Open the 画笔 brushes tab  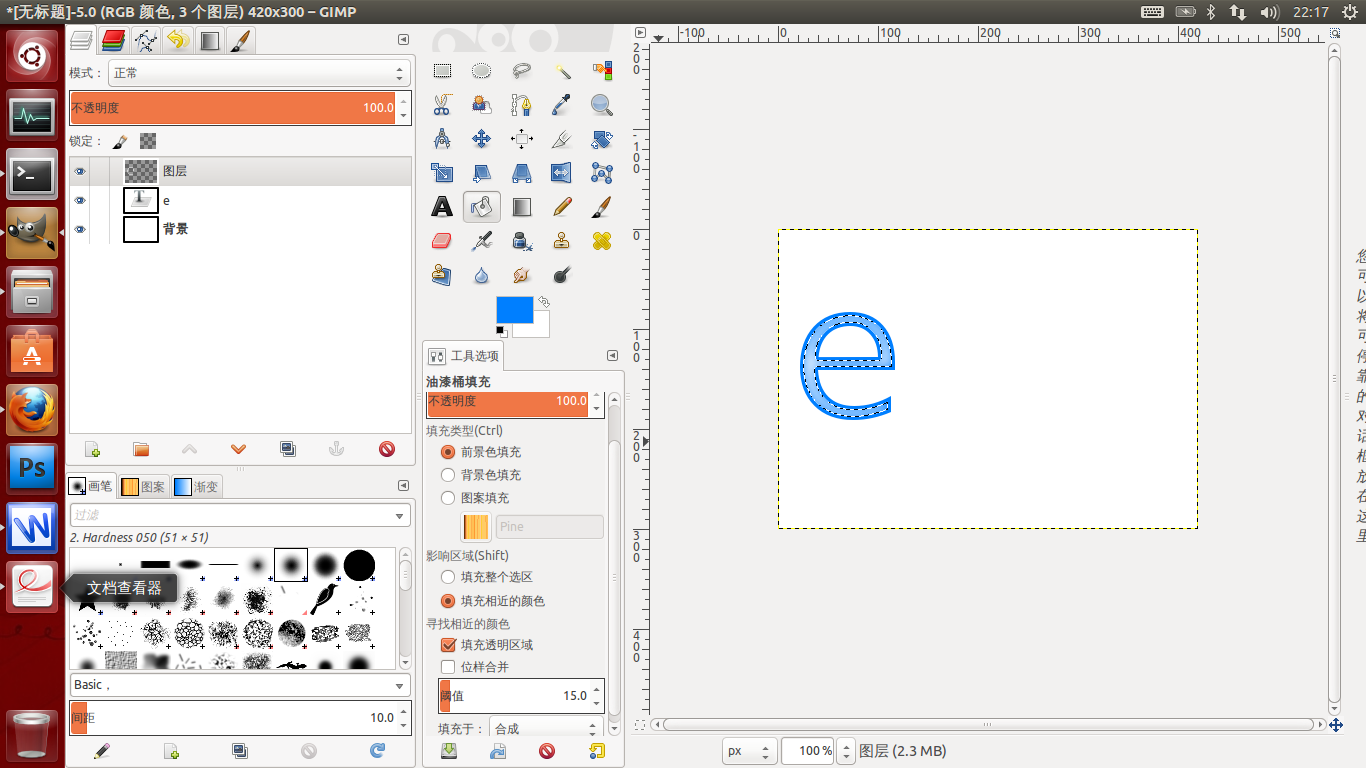point(91,487)
